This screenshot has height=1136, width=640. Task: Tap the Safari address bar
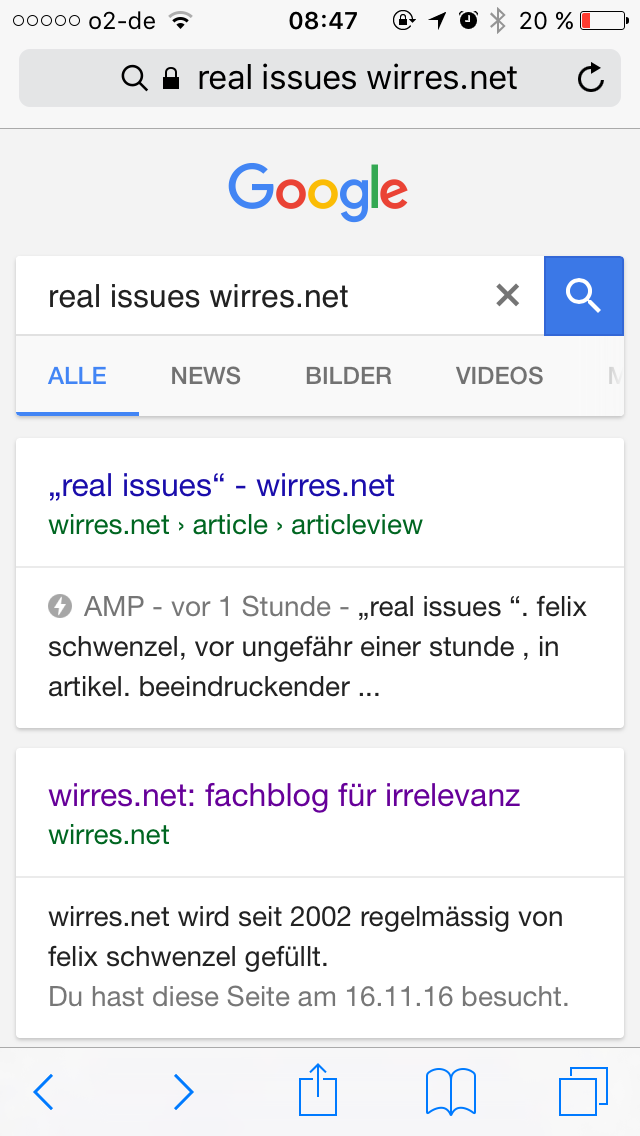pyautogui.click(x=320, y=78)
